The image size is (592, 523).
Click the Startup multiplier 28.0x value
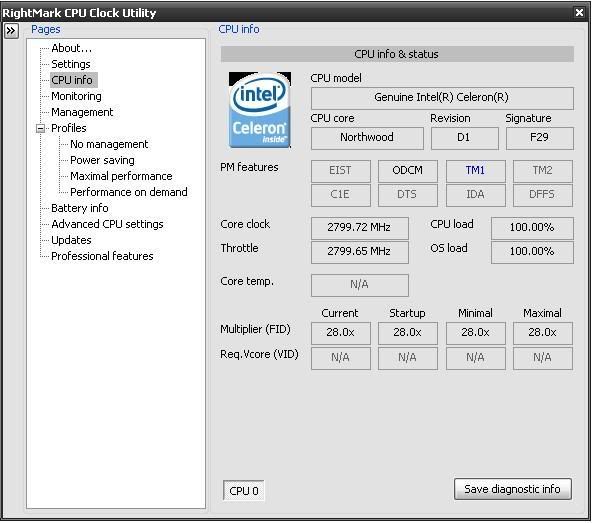(408, 333)
